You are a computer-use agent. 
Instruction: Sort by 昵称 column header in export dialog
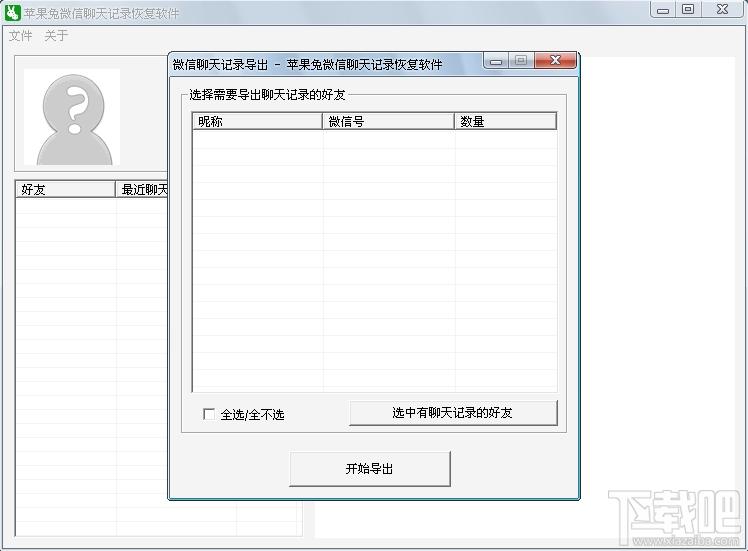tap(258, 121)
